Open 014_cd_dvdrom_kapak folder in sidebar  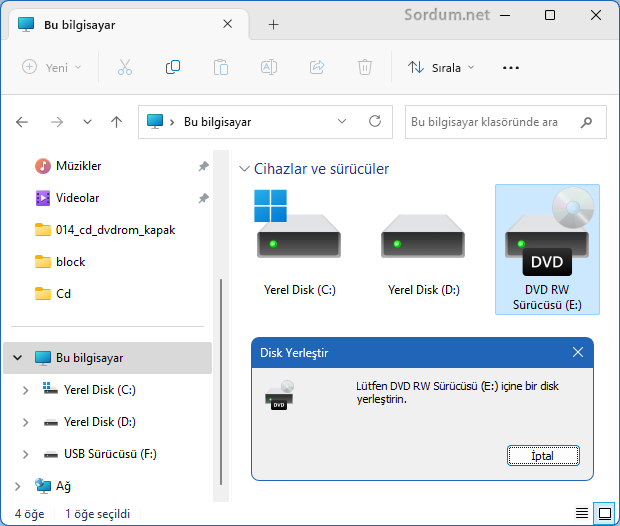coord(105,230)
